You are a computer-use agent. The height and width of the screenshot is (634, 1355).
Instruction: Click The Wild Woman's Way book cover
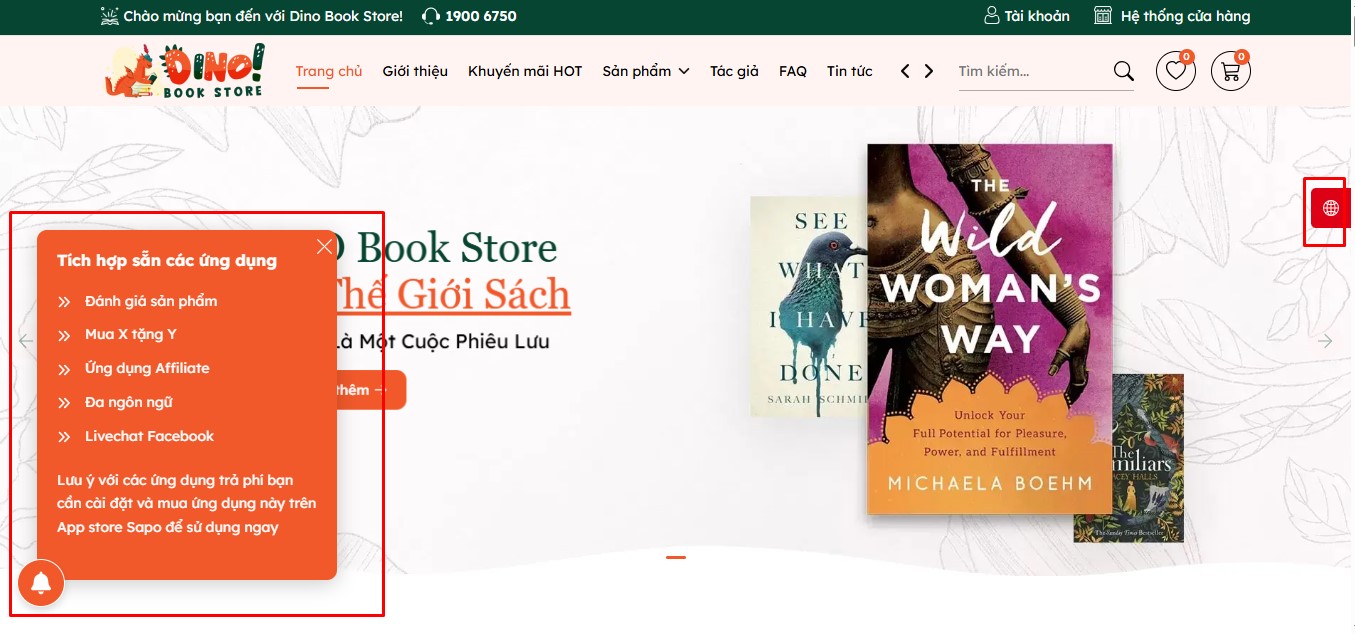990,329
